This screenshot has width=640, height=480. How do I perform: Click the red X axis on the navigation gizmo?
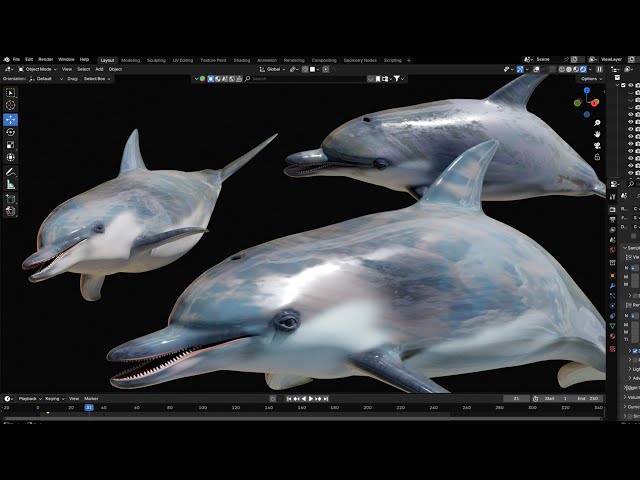coord(595,102)
